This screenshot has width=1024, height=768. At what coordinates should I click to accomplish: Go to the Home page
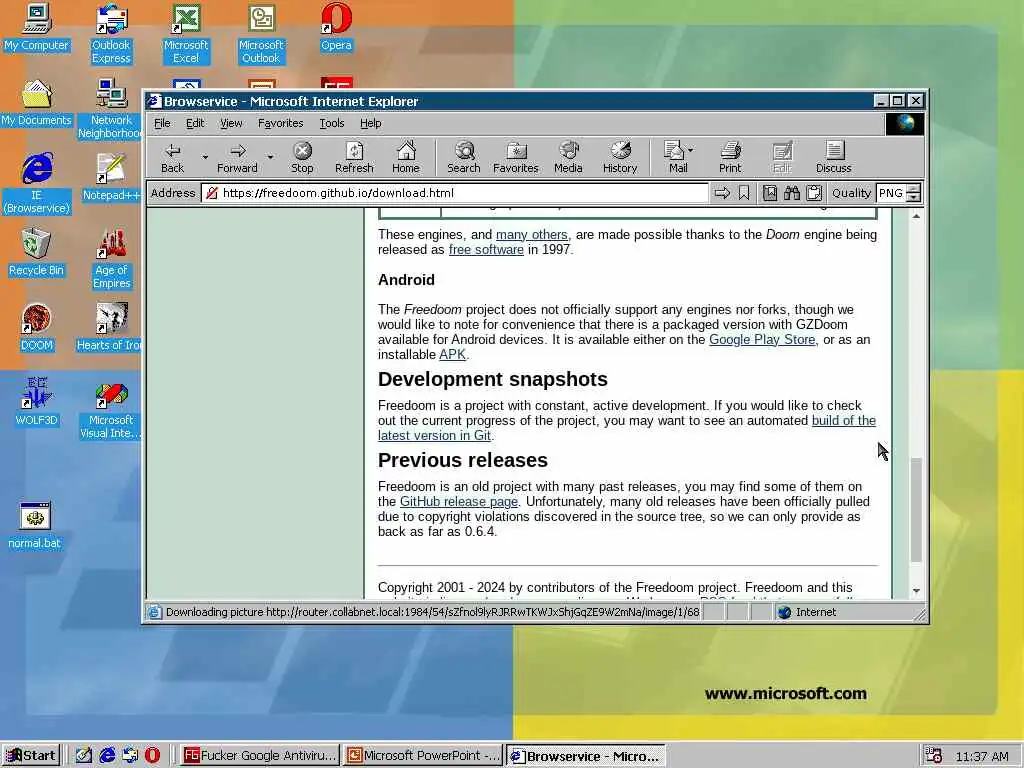tap(406, 157)
